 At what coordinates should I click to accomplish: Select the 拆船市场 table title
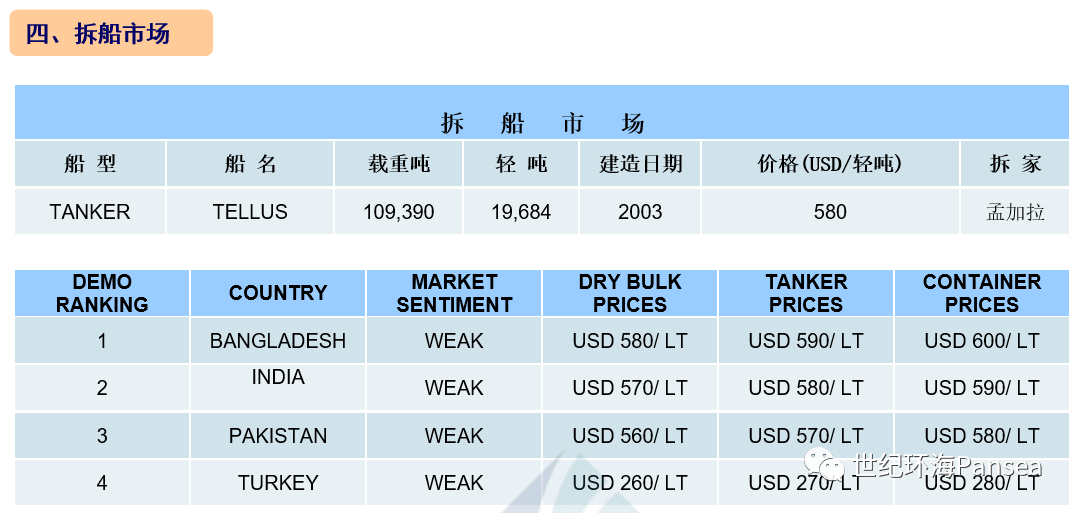coord(542,124)
